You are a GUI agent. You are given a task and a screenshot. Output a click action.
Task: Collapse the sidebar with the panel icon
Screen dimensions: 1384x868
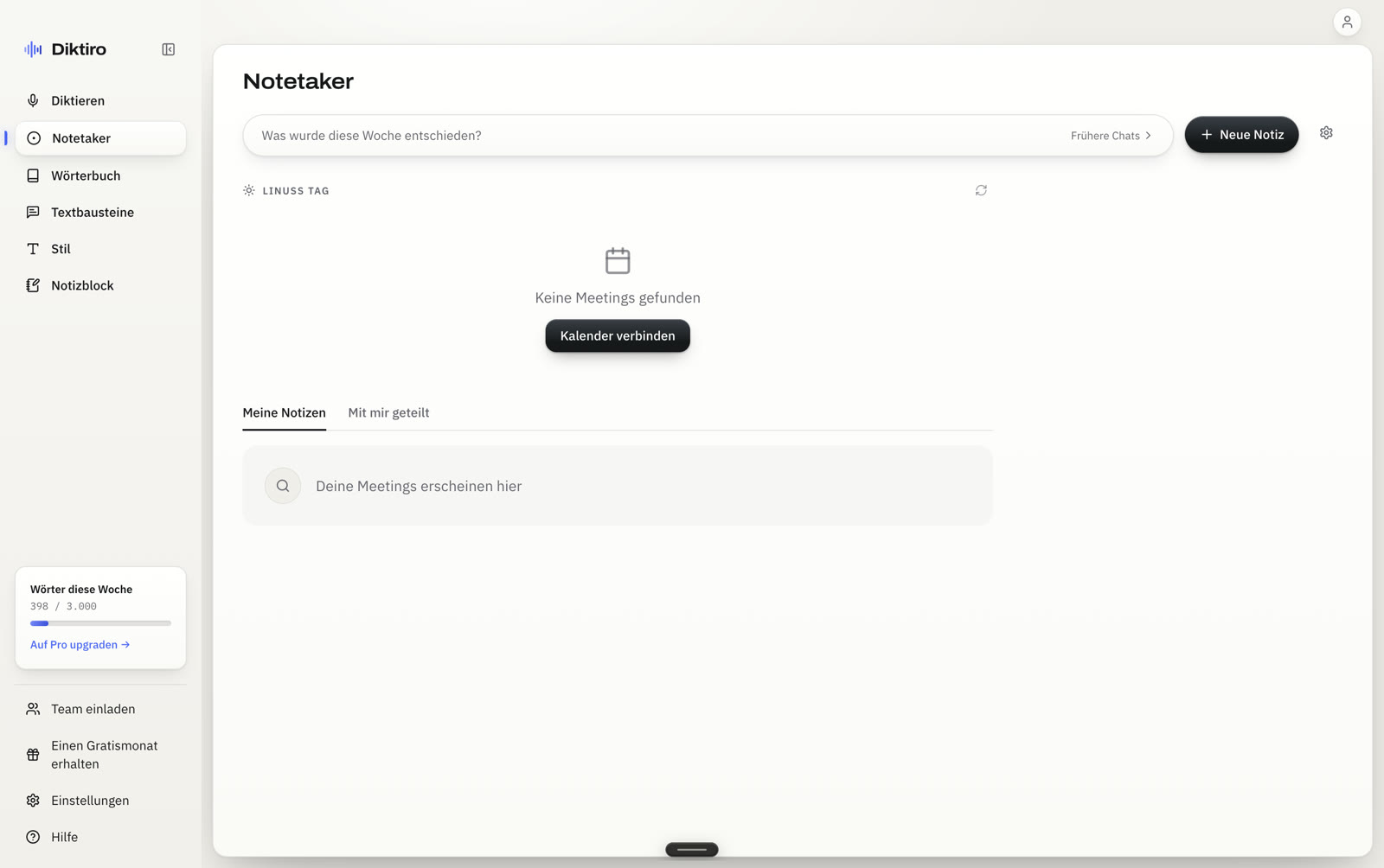[x=169, y=49]
